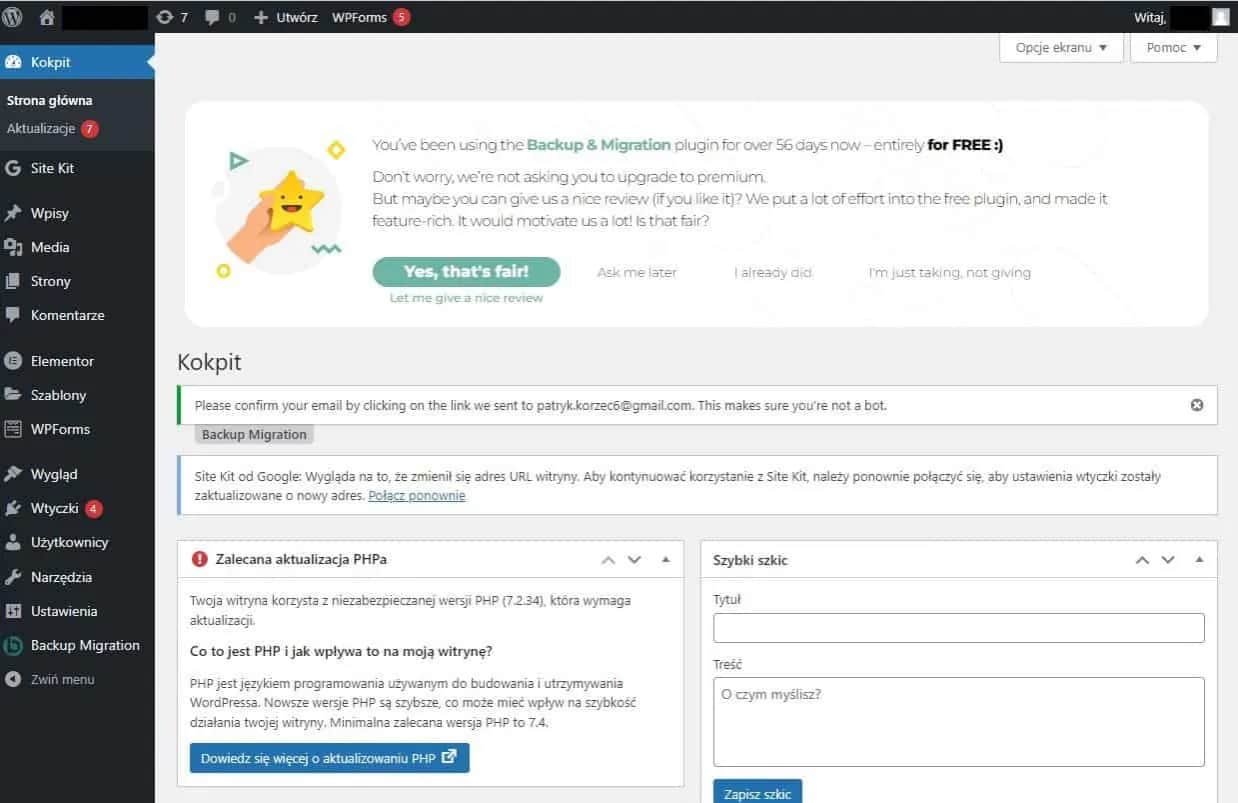Open the Opcje ekranu dropdown
1238x803 pixels.
click(x=1059, y=47)
